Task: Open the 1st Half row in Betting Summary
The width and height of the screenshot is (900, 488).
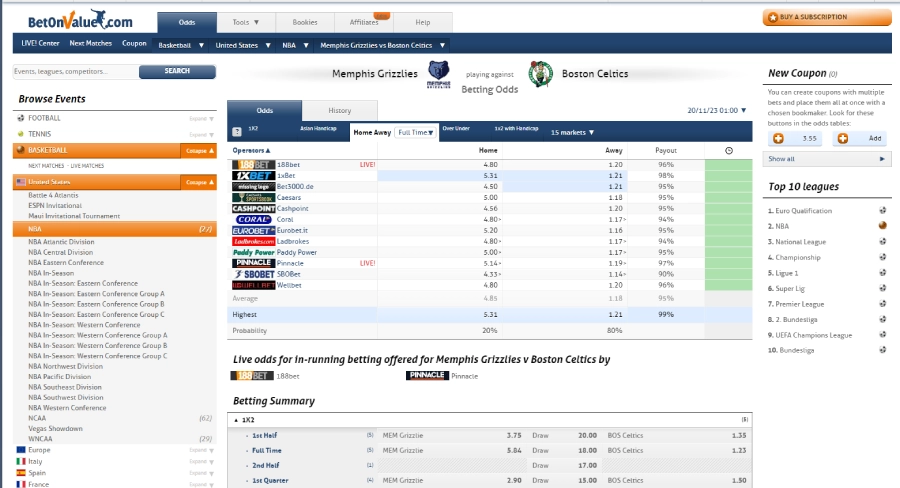Action: click(265, 435)
